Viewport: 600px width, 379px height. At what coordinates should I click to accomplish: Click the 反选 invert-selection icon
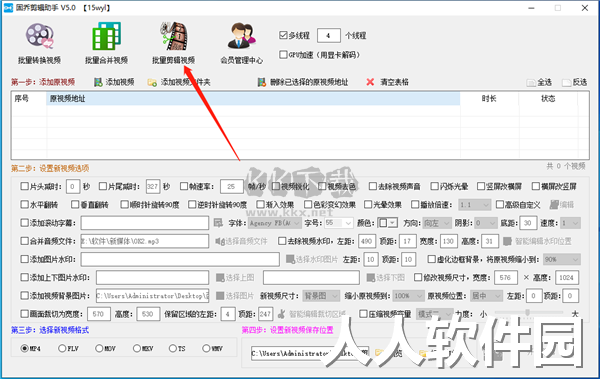pos(566,82)
